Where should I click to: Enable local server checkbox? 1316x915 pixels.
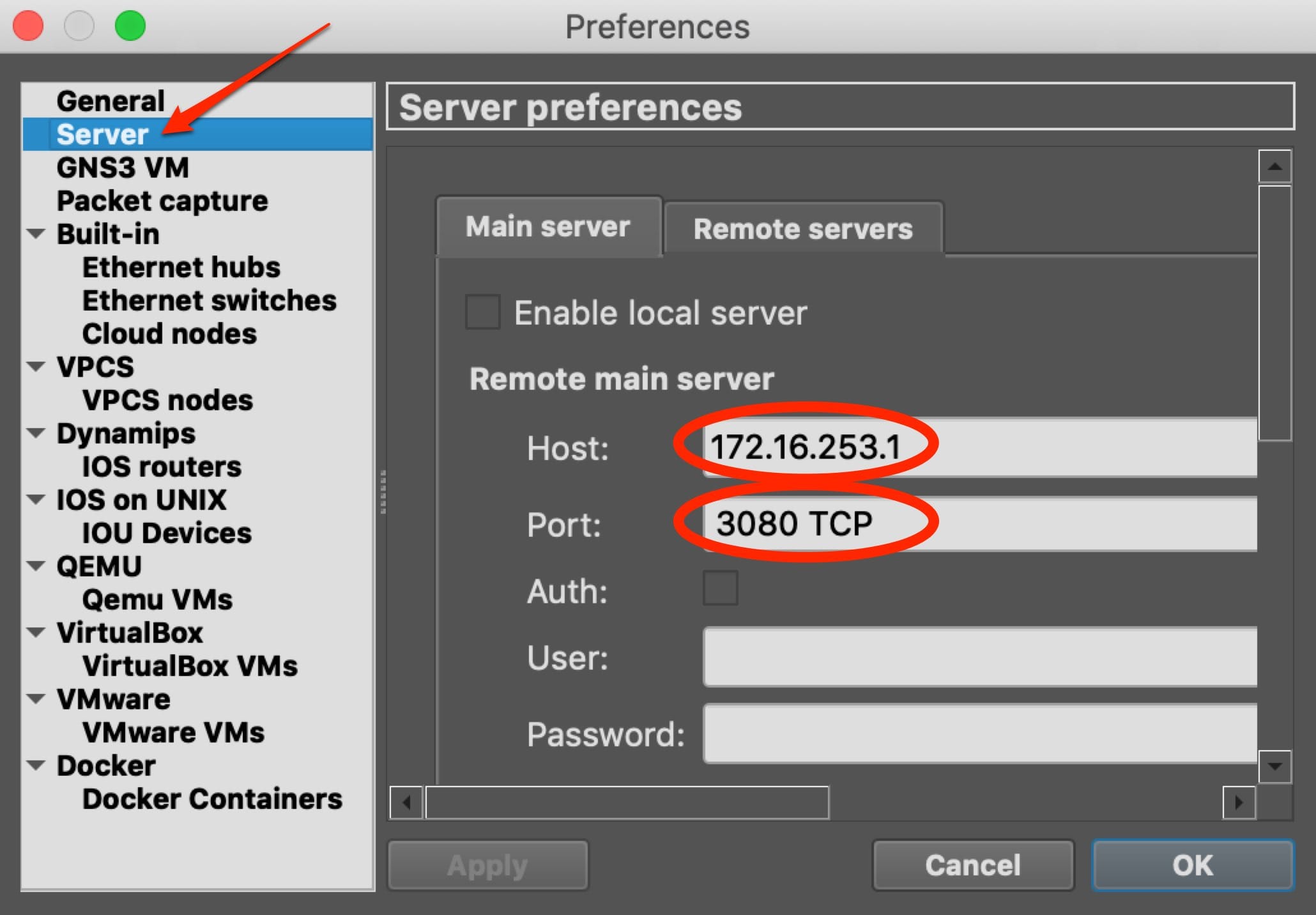[483, 312]
